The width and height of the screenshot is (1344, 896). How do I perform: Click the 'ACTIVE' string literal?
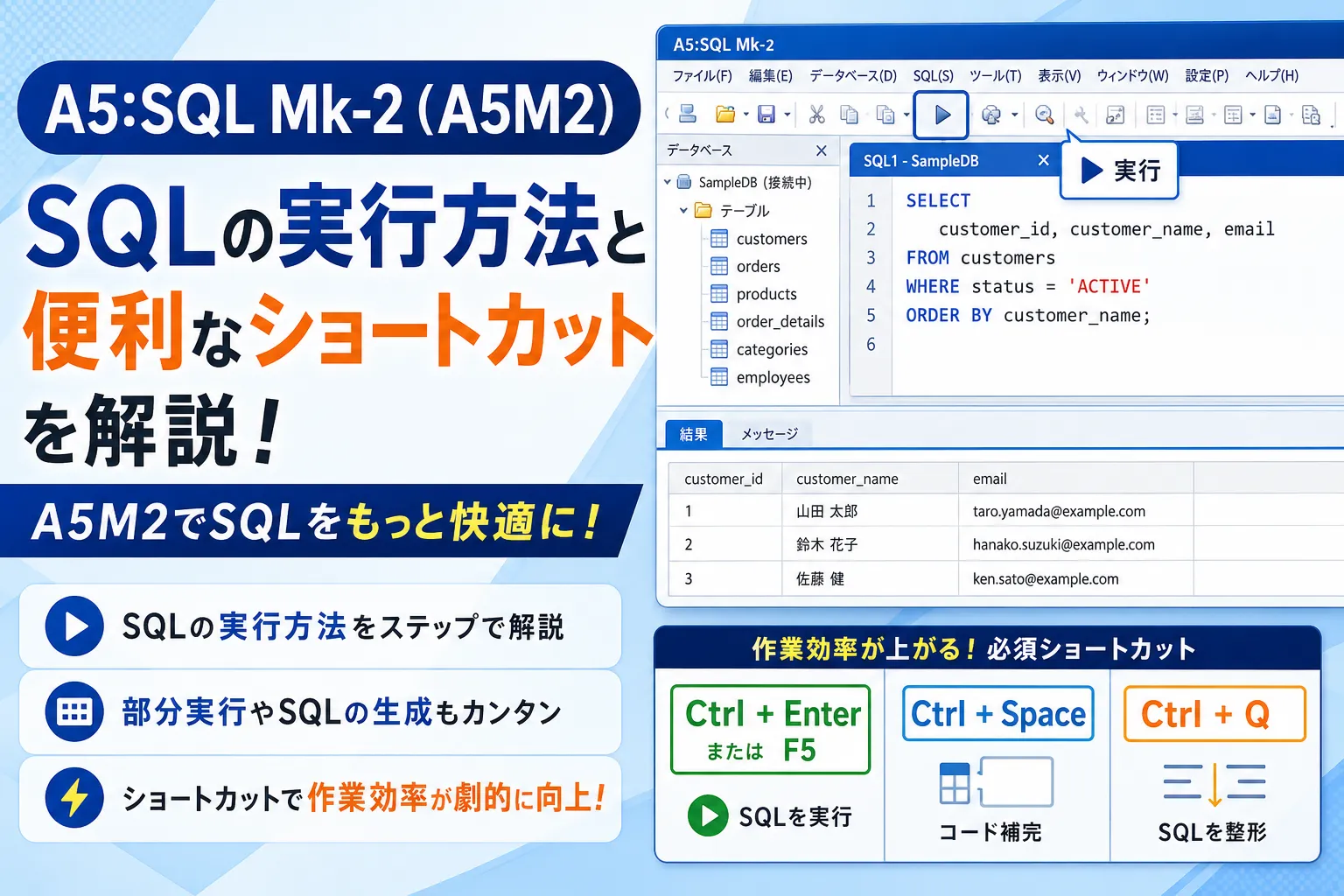pyautogui.click(x=1109, y=286)
